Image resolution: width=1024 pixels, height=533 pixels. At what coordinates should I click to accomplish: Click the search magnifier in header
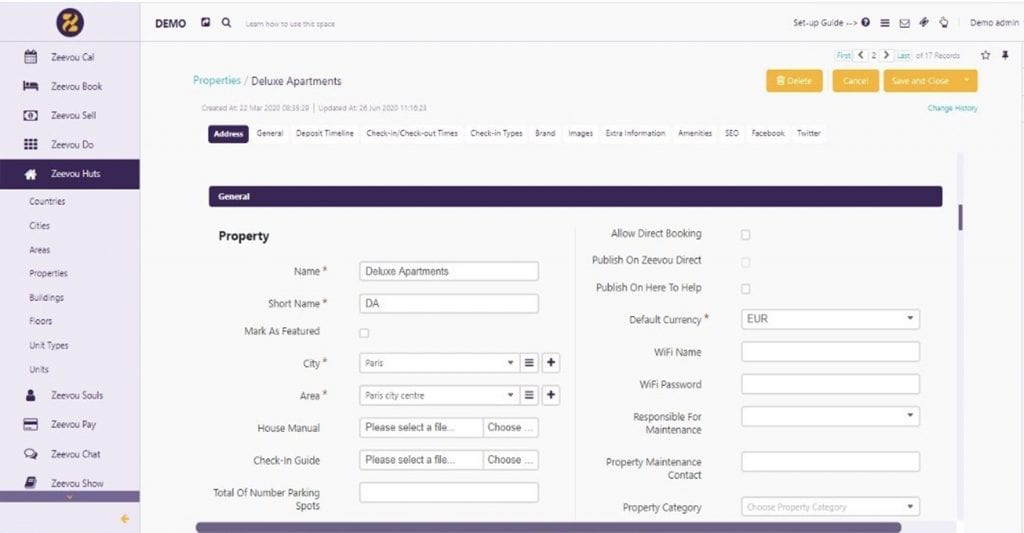point(226,22)
